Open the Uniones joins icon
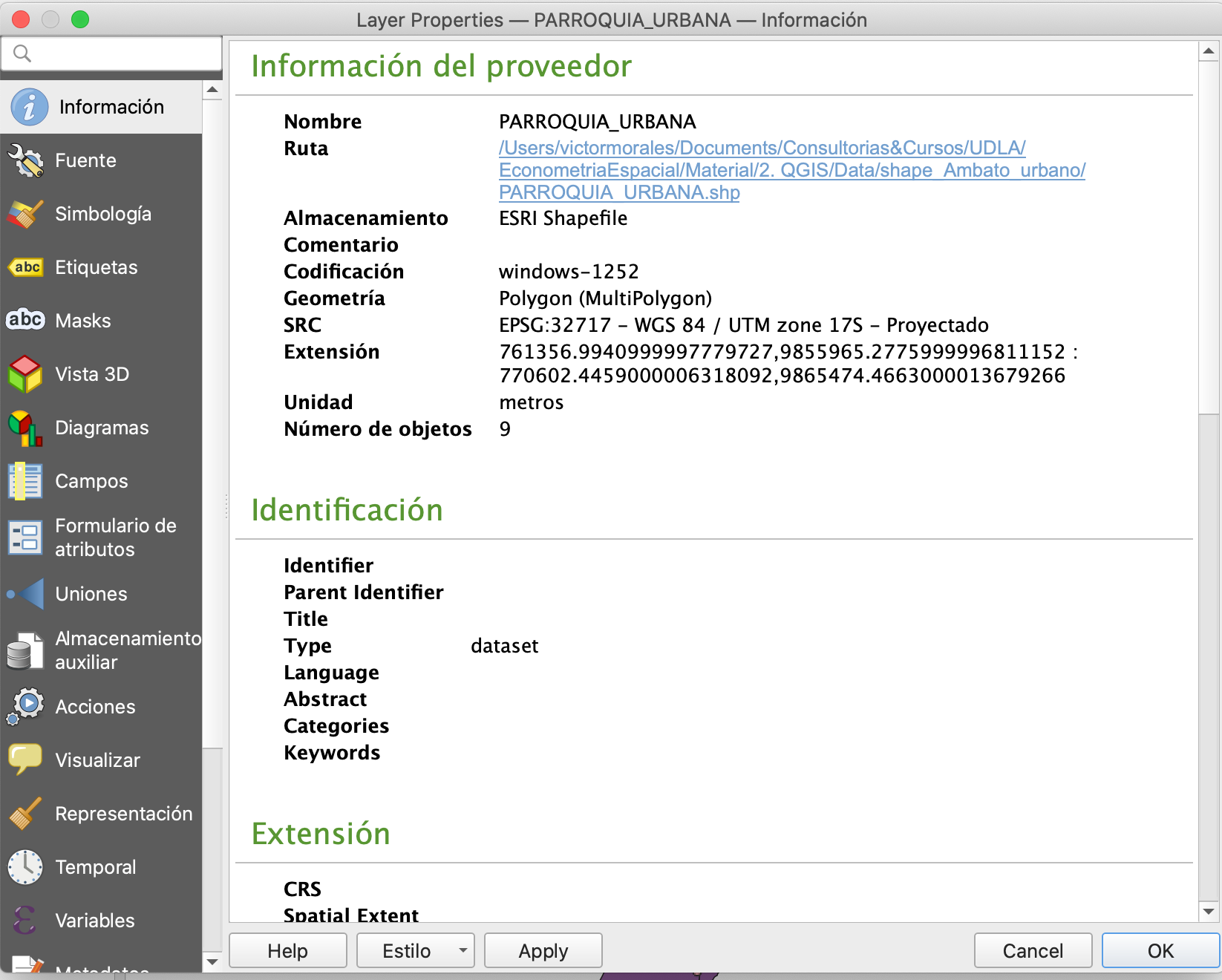 point(26,594)
